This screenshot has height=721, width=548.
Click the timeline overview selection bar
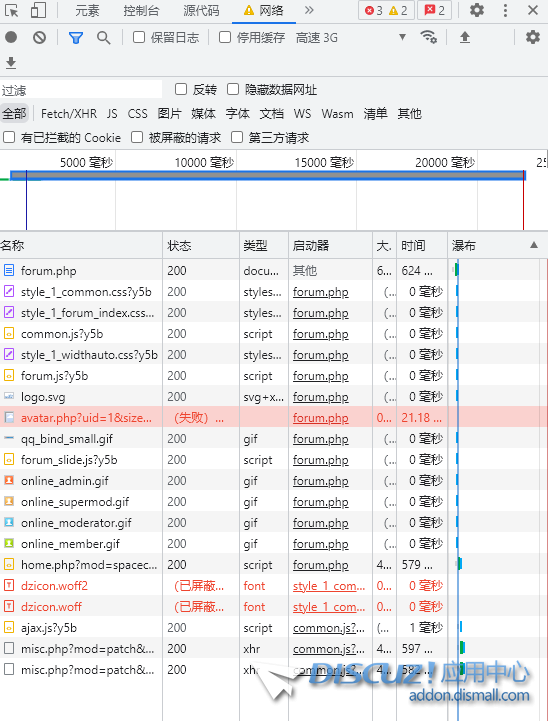(268, 176)
